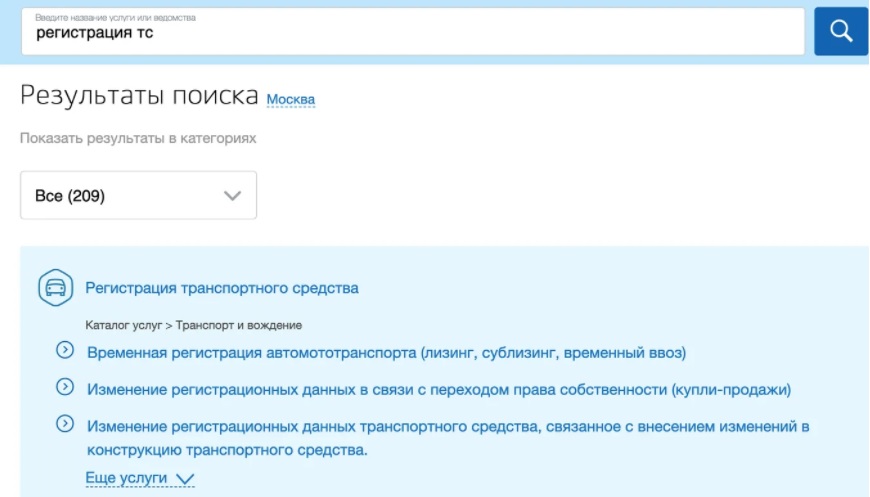870x497 pixels.
Task: Open Регистрация транспортного средства service
Action: pos(221,288)
